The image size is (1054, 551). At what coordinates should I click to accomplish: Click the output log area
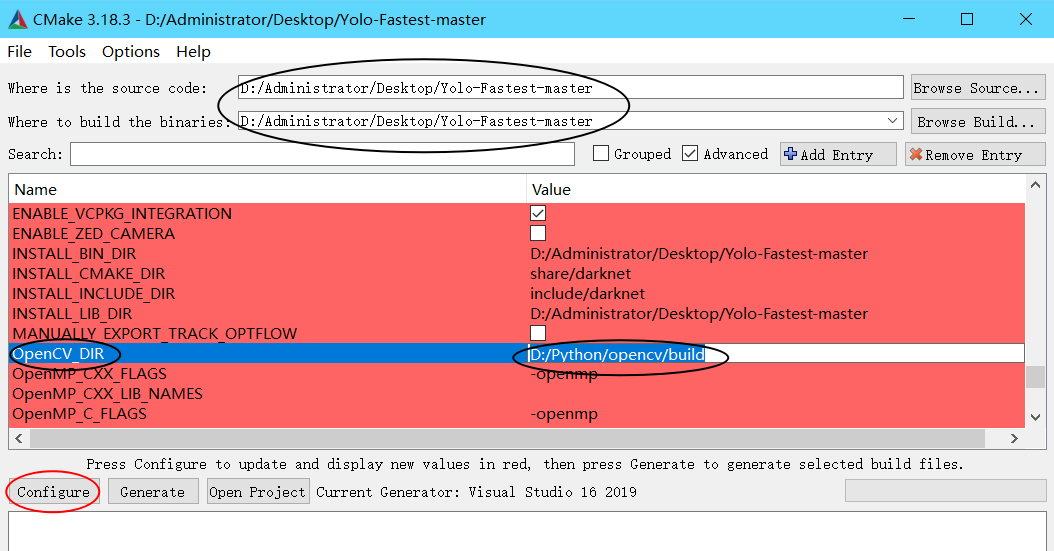527,532
